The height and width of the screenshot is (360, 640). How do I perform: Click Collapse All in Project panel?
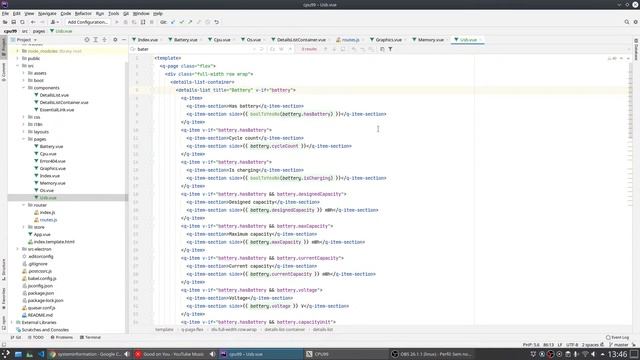tap(104, 40)
